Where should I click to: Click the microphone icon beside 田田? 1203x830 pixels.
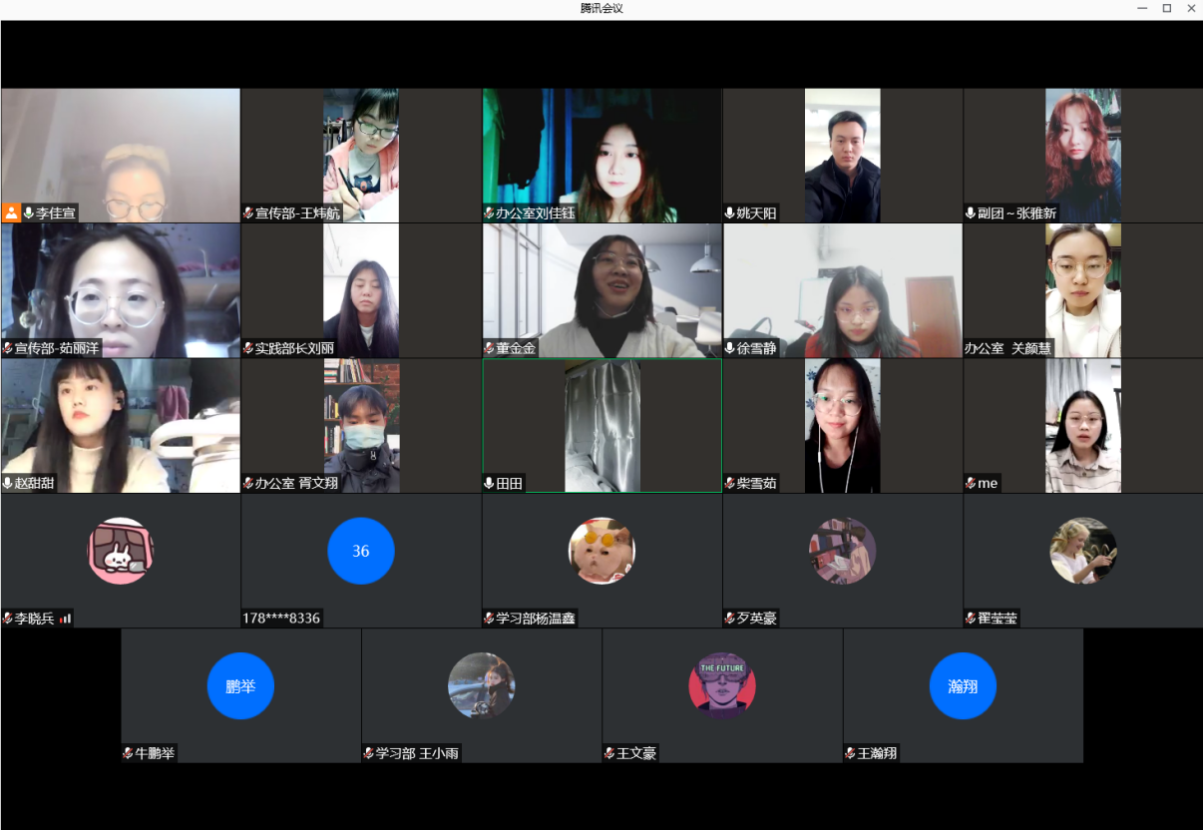[x=489, y=483]
